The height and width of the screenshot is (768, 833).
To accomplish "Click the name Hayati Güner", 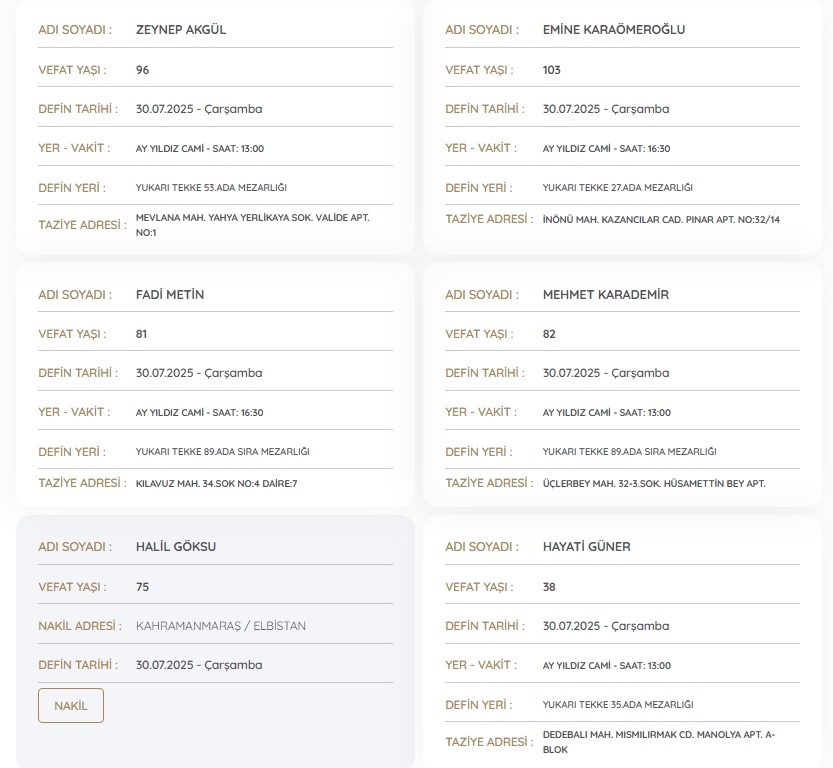I will click(587, 547).
